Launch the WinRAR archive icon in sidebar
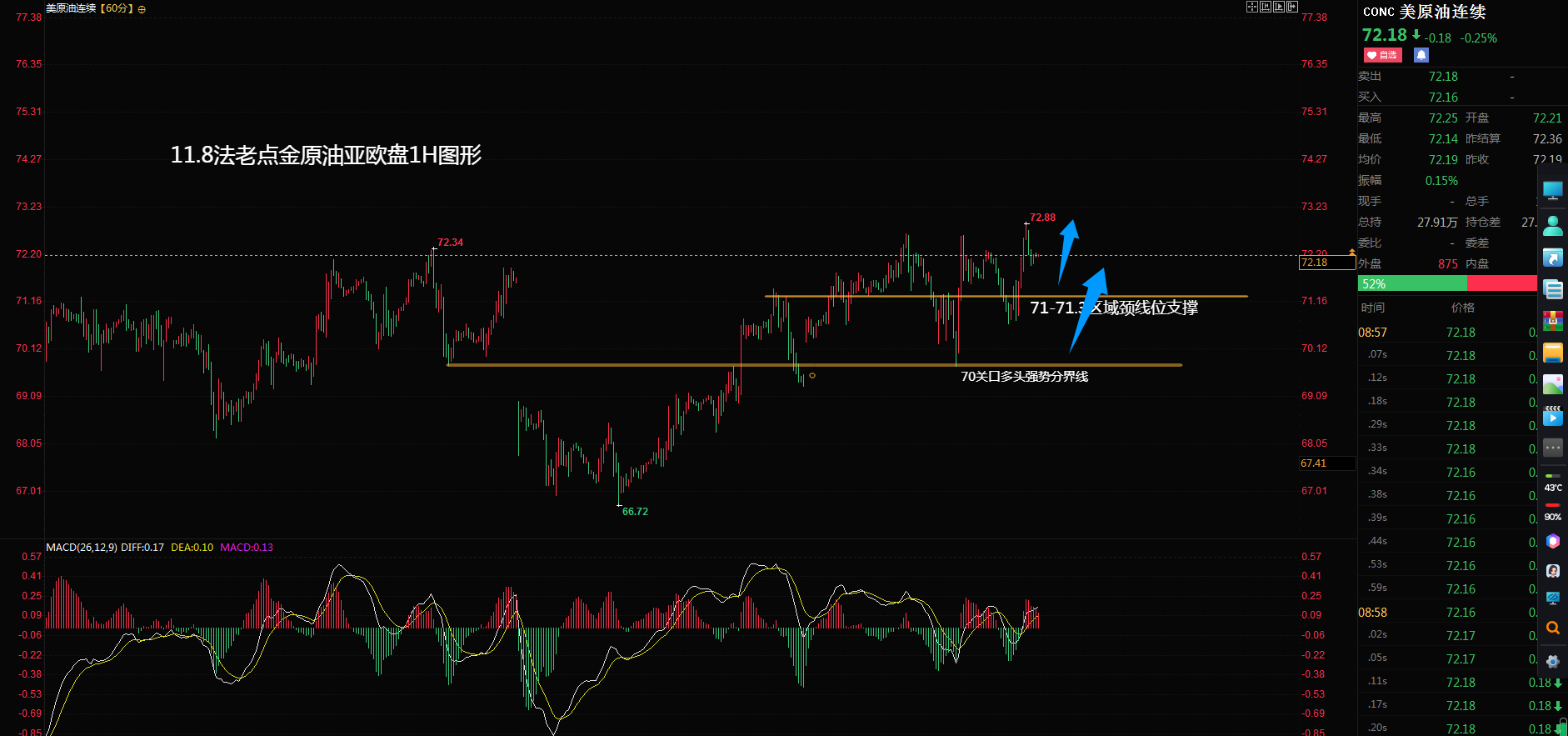Image resolution: width=1568 pixels, height=736 pixels. click(x=1552, y=321)
